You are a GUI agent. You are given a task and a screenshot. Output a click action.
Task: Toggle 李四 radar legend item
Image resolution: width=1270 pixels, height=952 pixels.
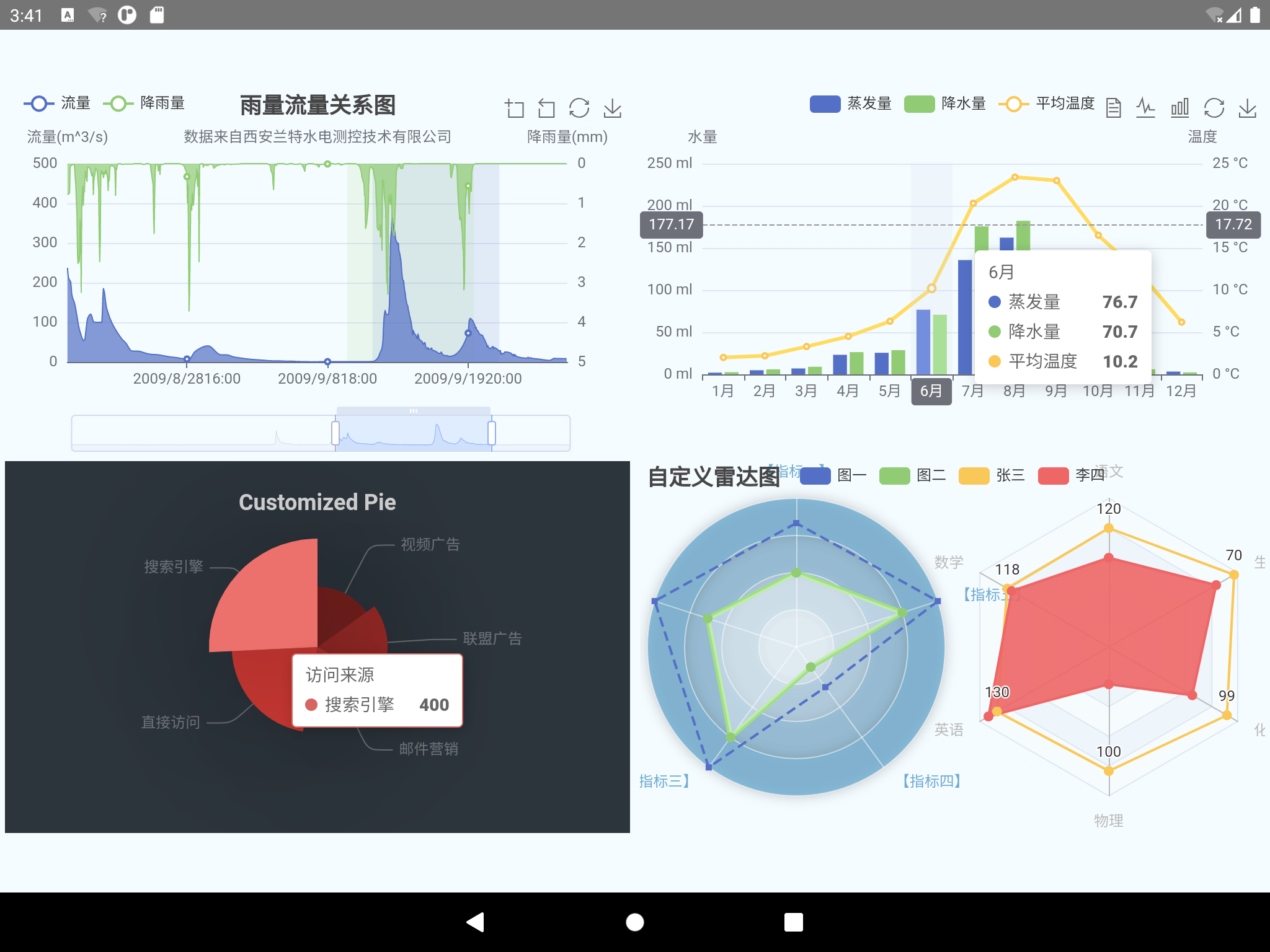1071,475
